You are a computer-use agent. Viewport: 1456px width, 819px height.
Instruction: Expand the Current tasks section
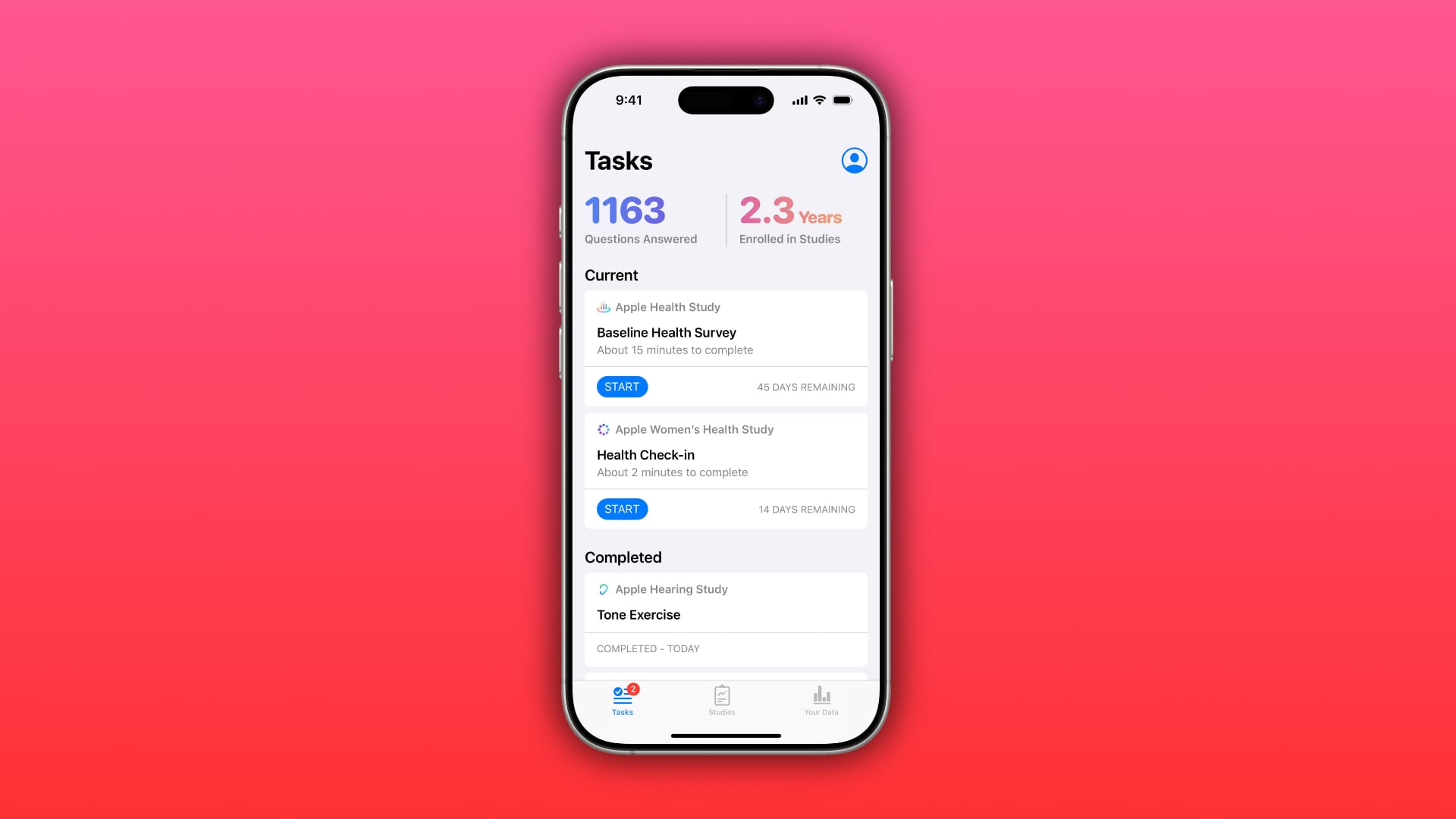[x=611, y=274]
